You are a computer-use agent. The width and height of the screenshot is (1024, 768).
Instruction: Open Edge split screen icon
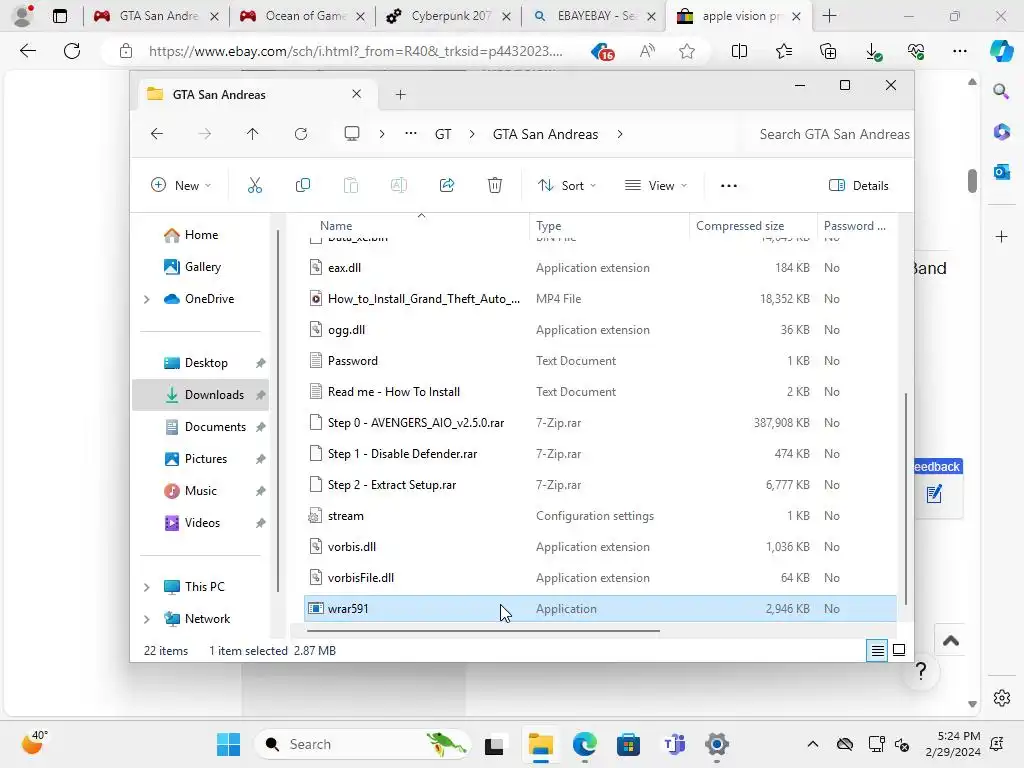coord(739,51)
